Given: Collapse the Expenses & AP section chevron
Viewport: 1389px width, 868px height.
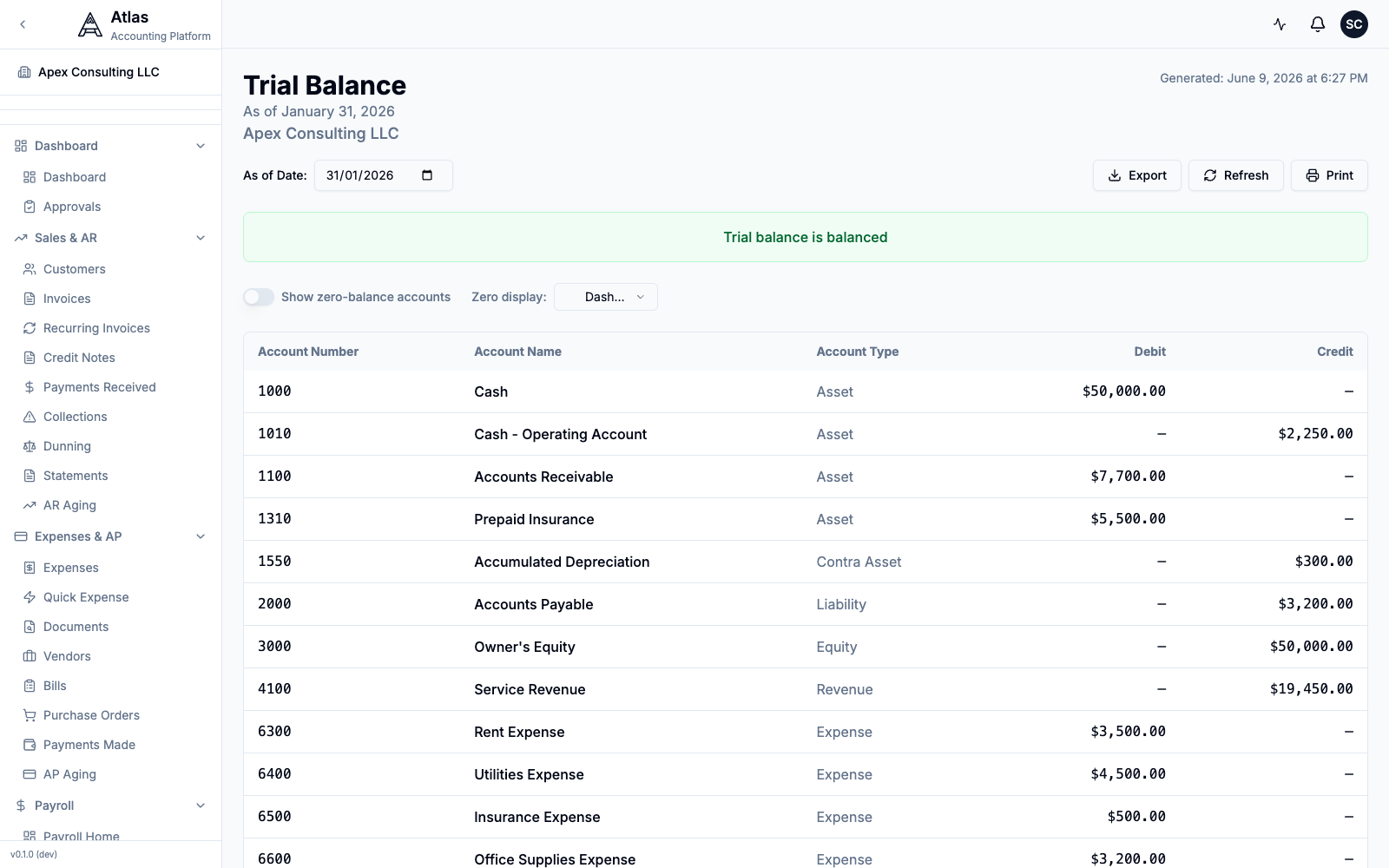Looking at the screenshot, I should click(x=201, y=536).
